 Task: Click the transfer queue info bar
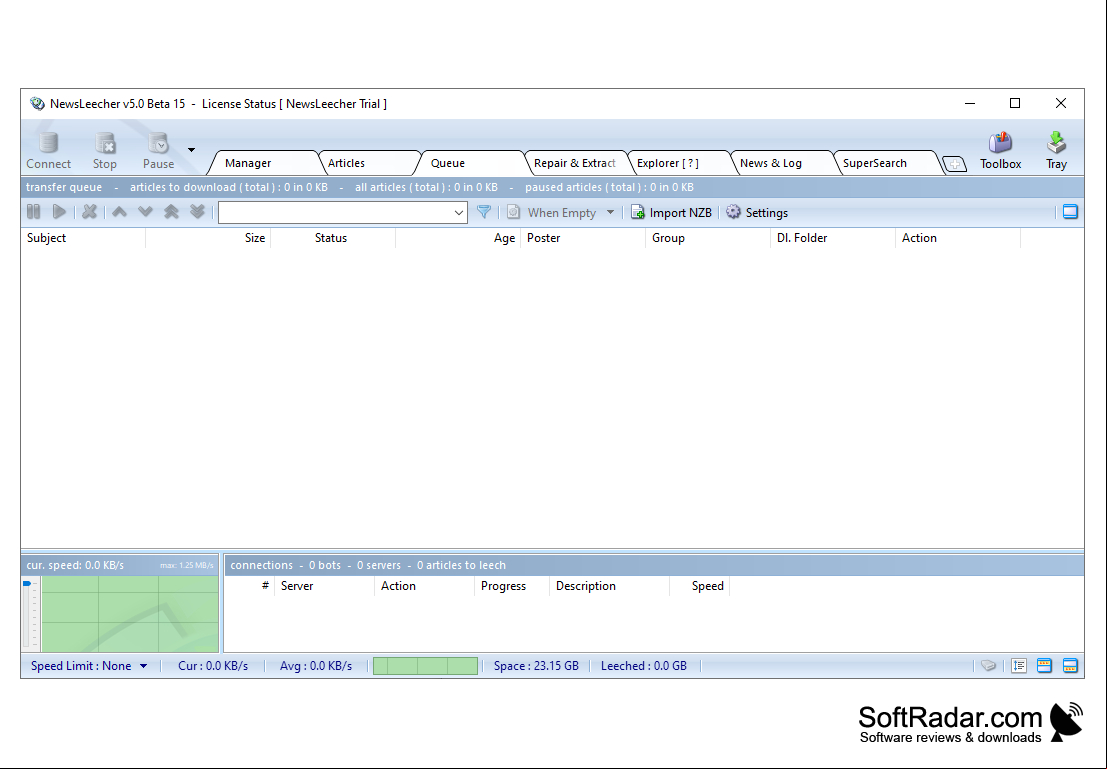(x=552, y=187)
